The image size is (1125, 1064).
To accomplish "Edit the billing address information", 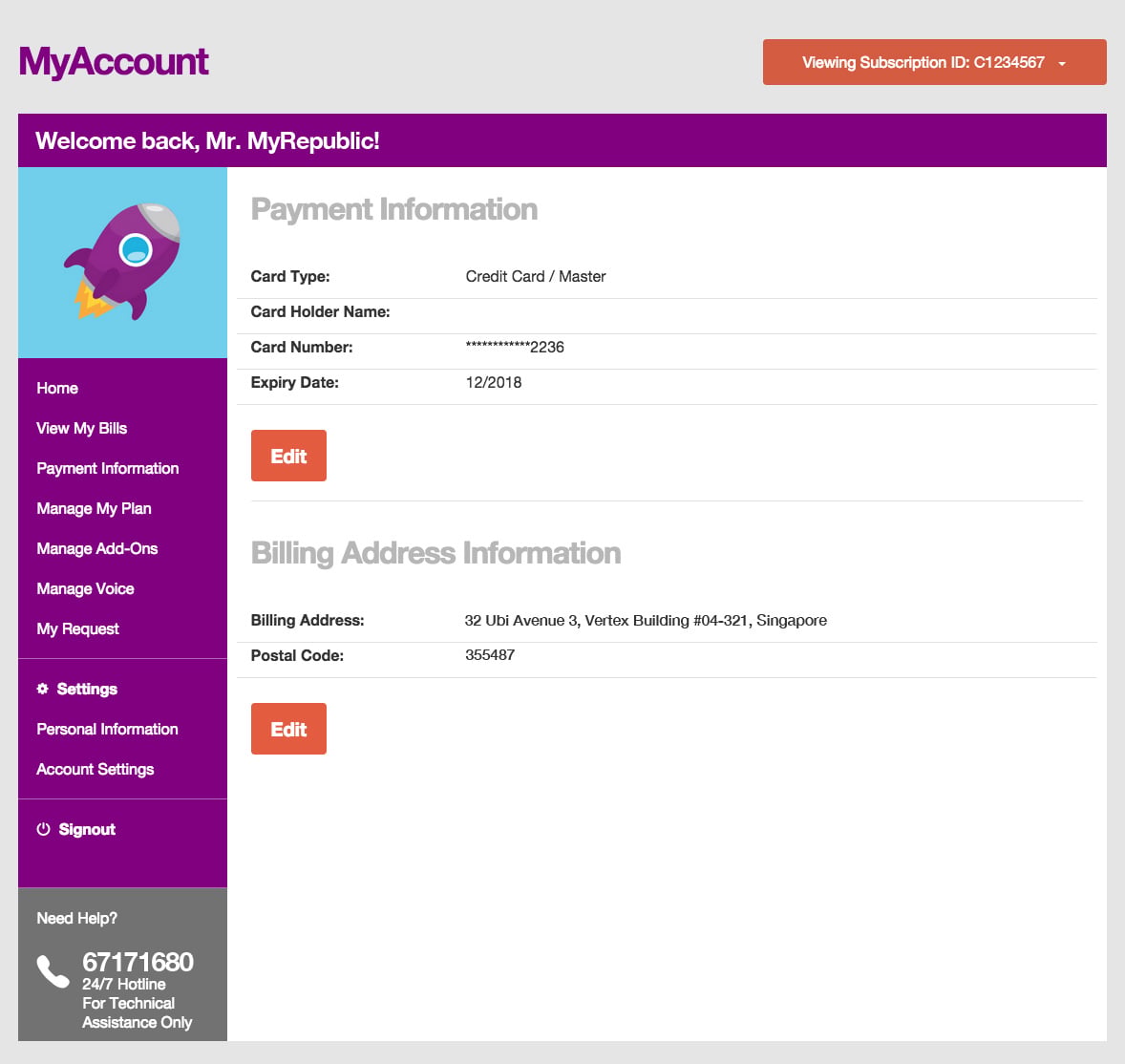I will tap(288, 729).
